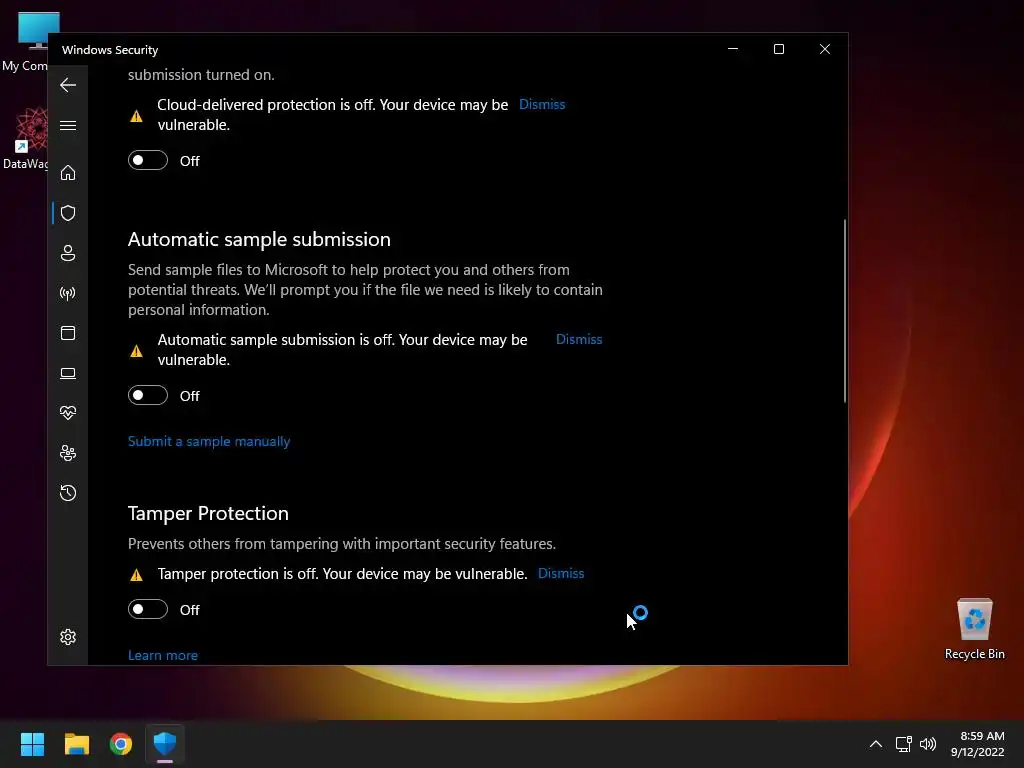This screenshot has width=1024, height=768.
Task: Select Virus & threat protection shield icon
Action: coord(68,213)
